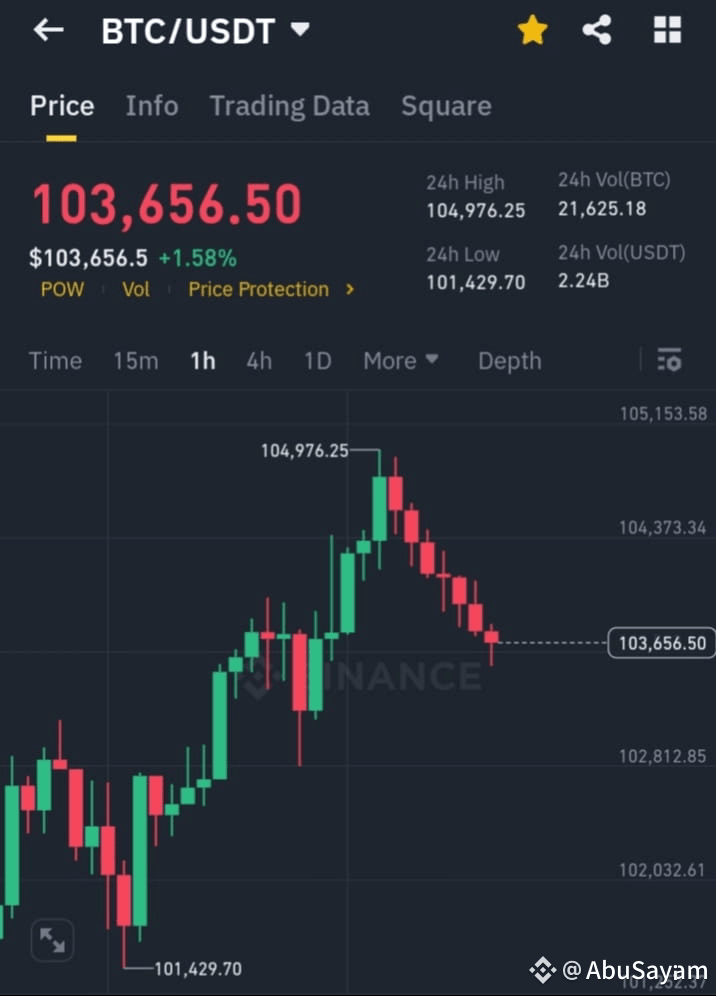This screenshot has width=716, height=996.
Task: Tap the star to favorite BTC/USDT
Action: pos(532,30)
